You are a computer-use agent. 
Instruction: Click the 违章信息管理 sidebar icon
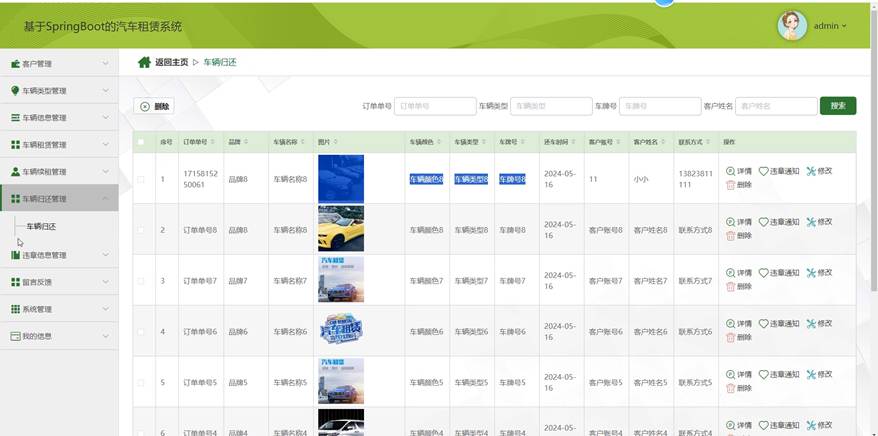tap(15, 255)
